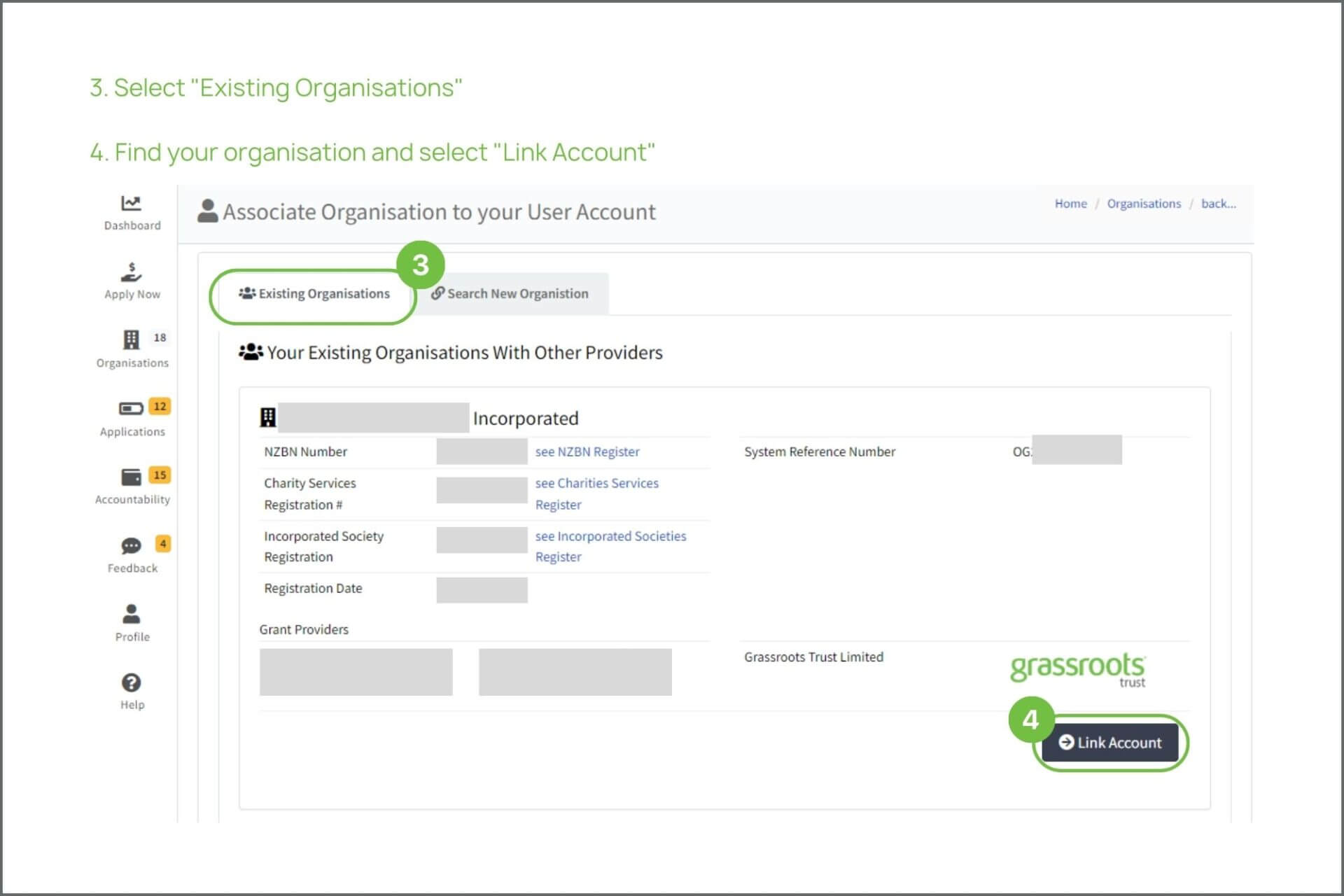
Task: Go to Organisations breadcrumb link
Action: [x=1143, y=204]
